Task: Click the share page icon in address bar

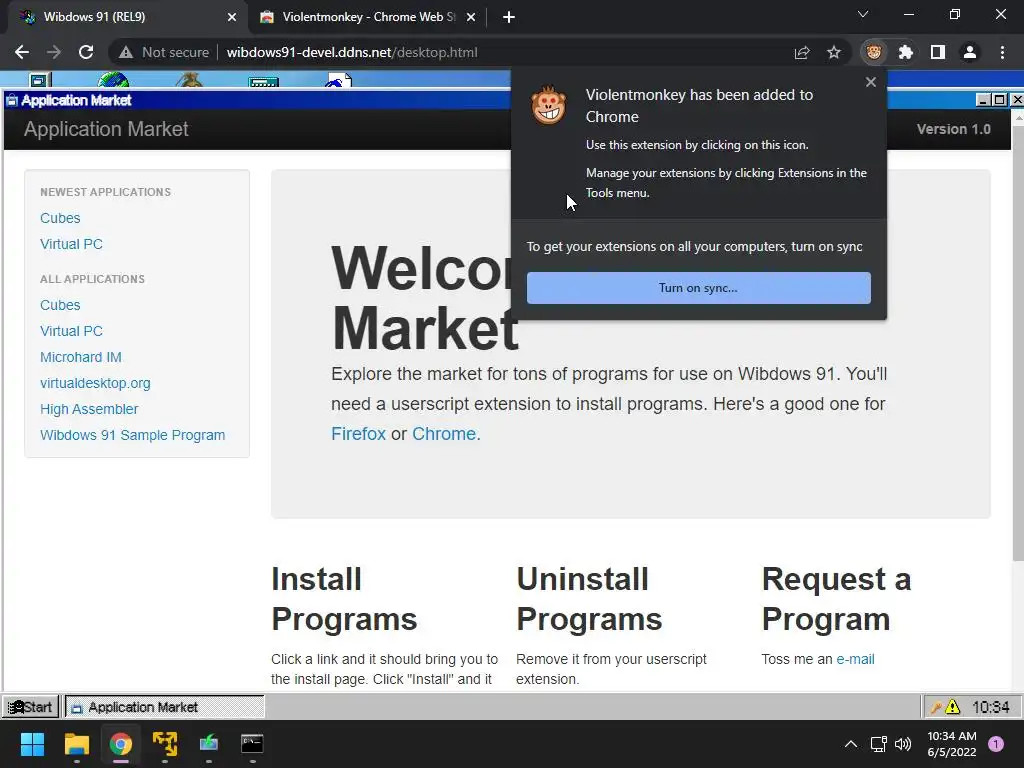Action: 802,52
